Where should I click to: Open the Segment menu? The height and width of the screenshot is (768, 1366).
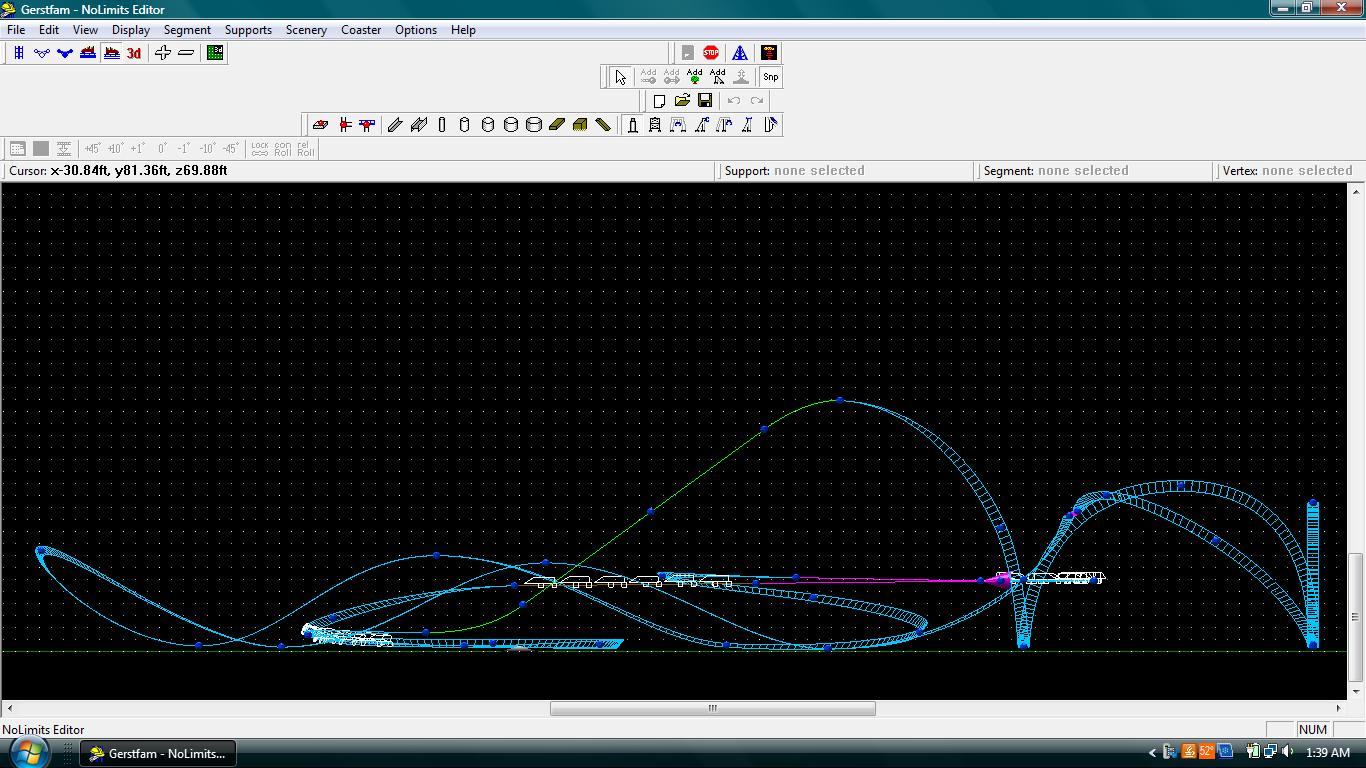(187, 30)
